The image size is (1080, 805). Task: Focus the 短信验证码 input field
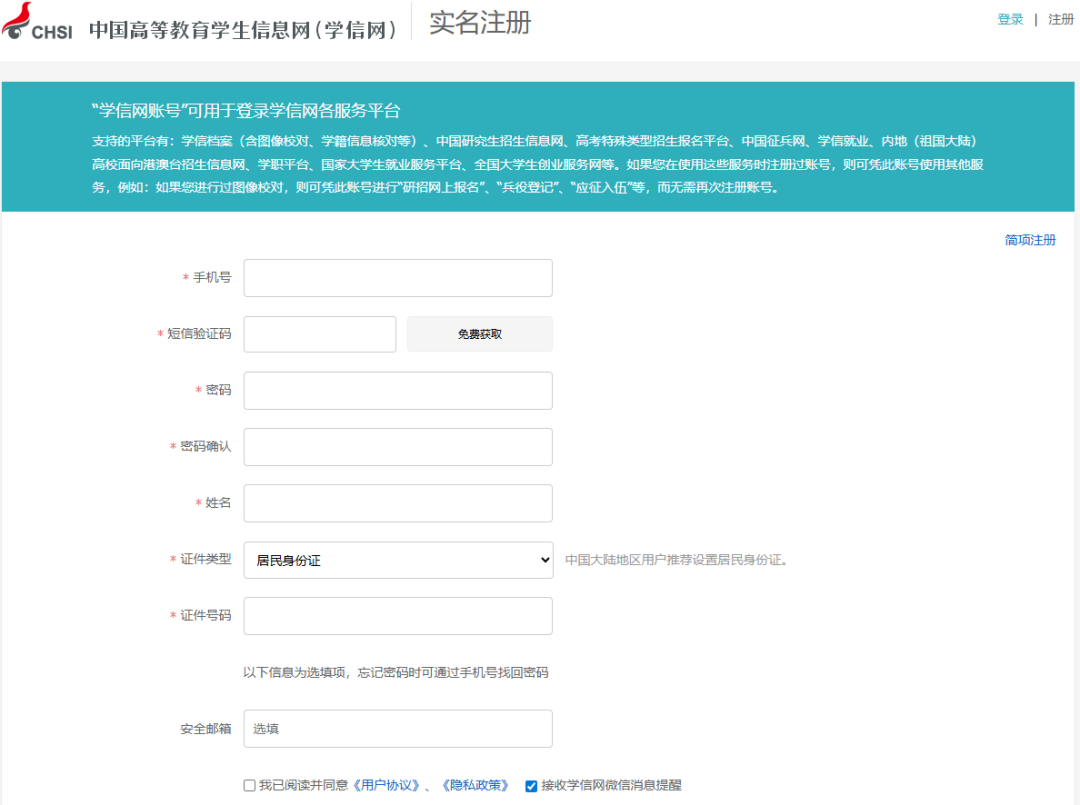[320, 334]
